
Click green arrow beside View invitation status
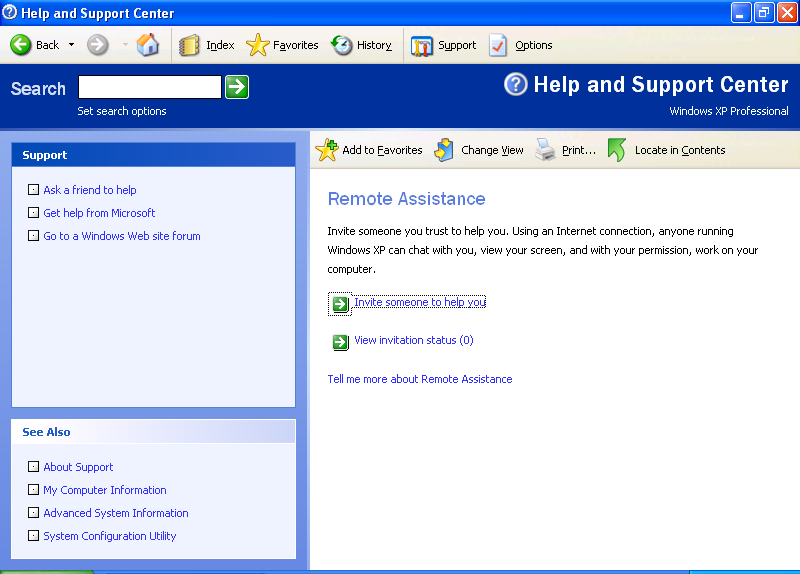pyautogui.click(x=340, y=342)
